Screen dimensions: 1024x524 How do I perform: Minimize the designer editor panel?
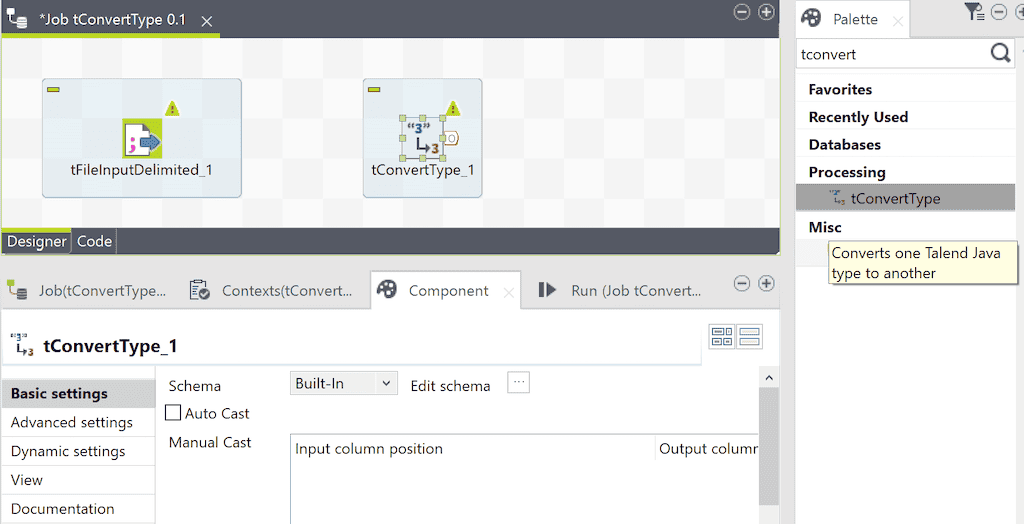point(741,12)
